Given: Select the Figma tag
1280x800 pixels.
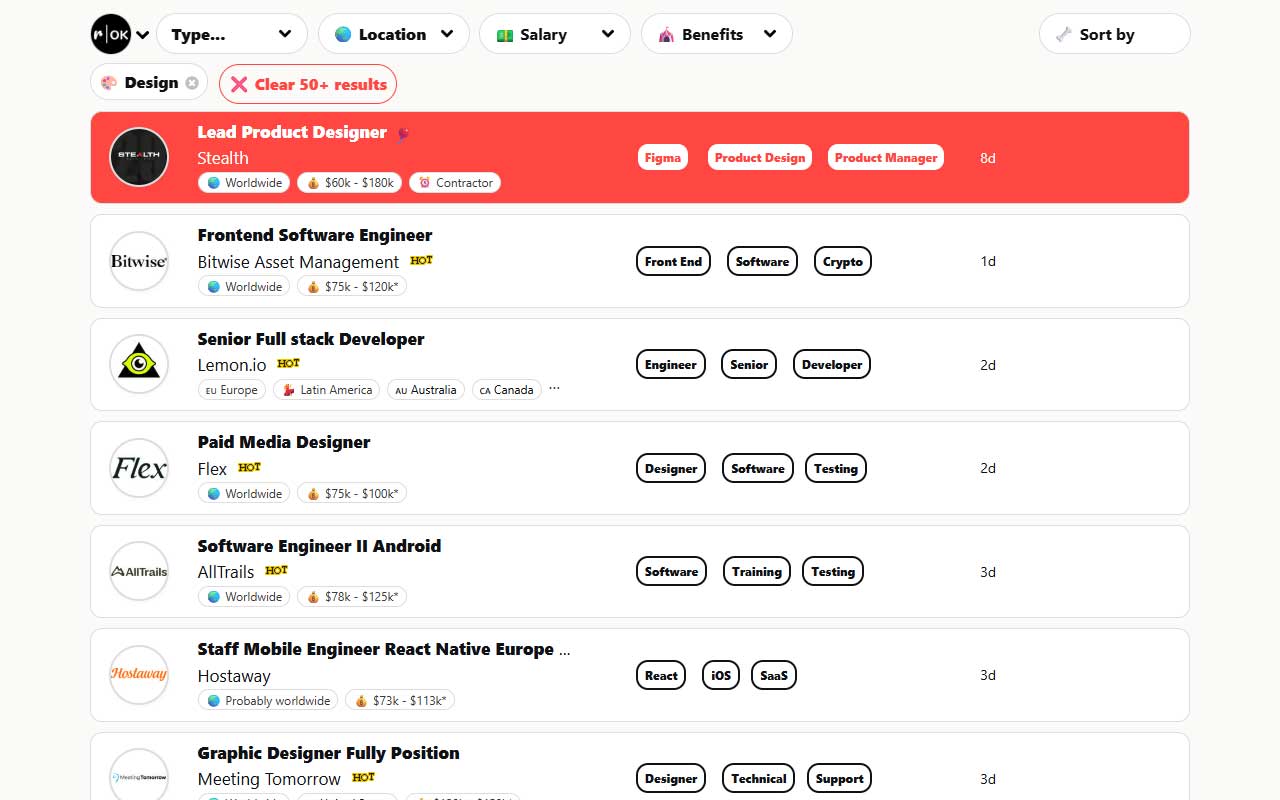Looking at the screenshot, I should tap(663, 157).
